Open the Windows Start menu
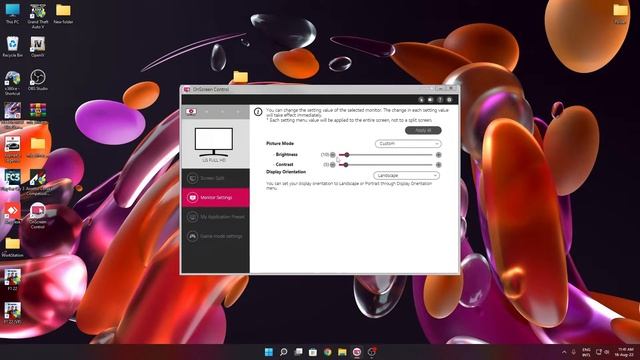This screenshot has height=360, width=640. [x=269, y=352]
